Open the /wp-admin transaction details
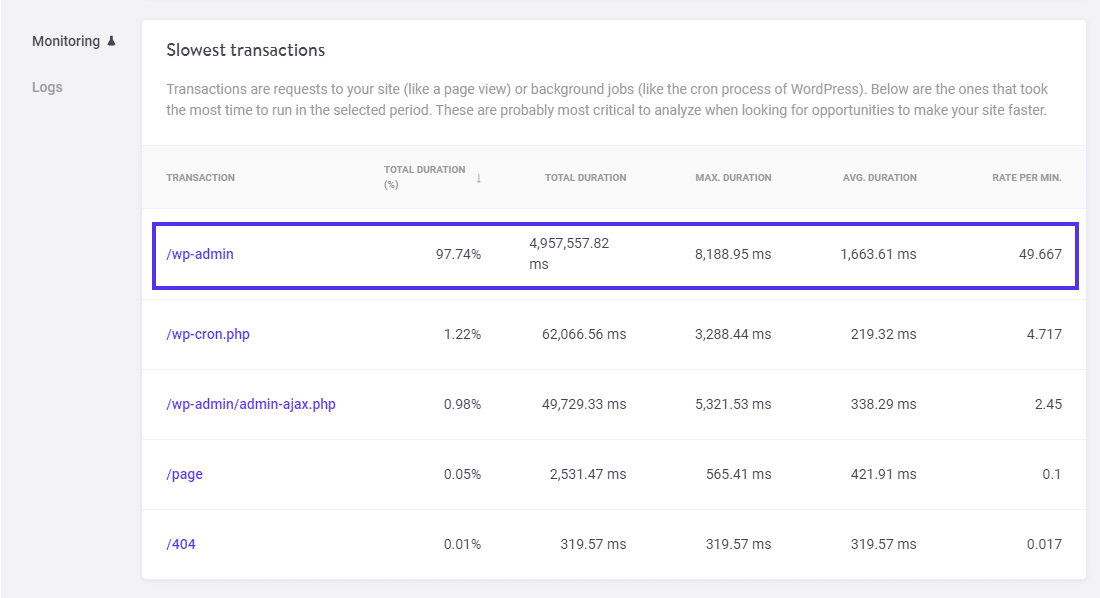Viewport: 1100px width, 598px height. (202, 254)
